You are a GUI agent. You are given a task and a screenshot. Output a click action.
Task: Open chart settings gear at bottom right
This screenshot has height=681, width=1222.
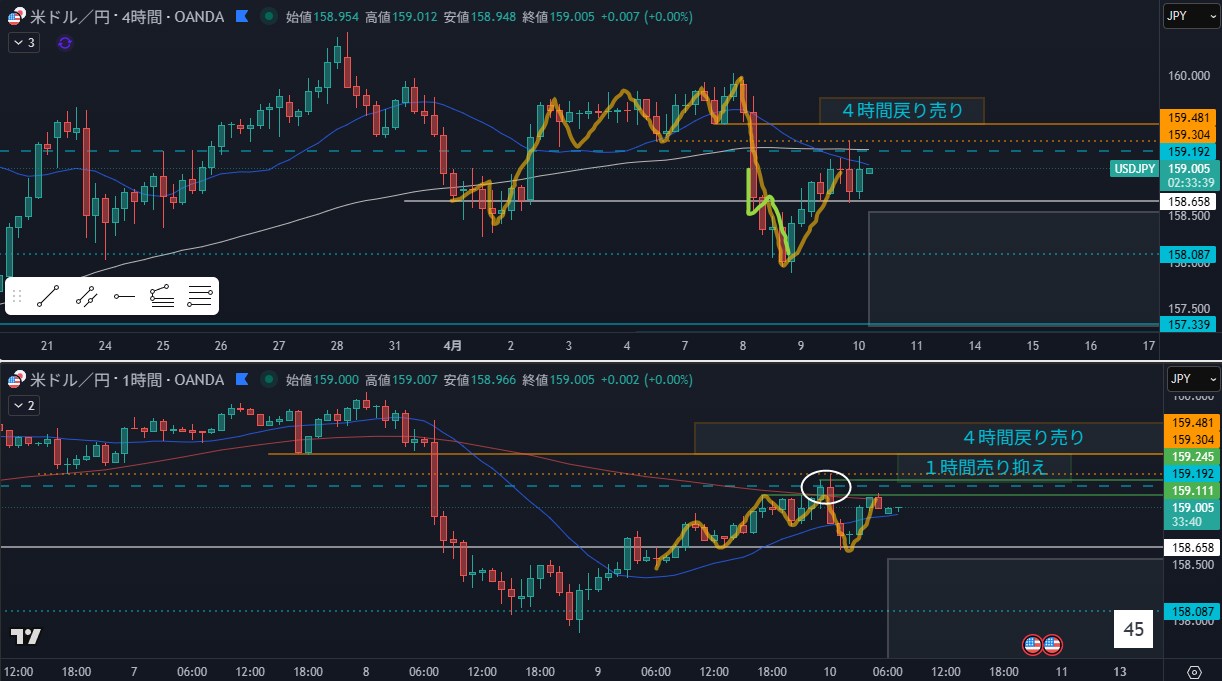1194,671
